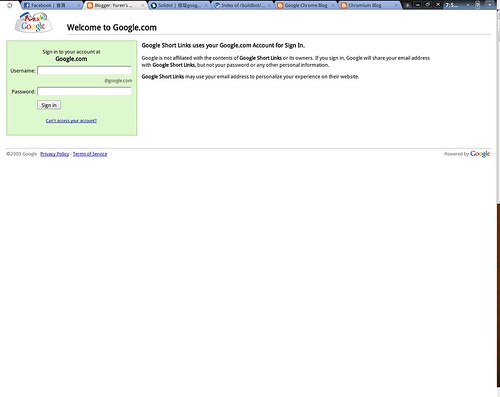Click the question-mark status icon in the top bar
500x397 pixels.
click(x=477, y=5)
